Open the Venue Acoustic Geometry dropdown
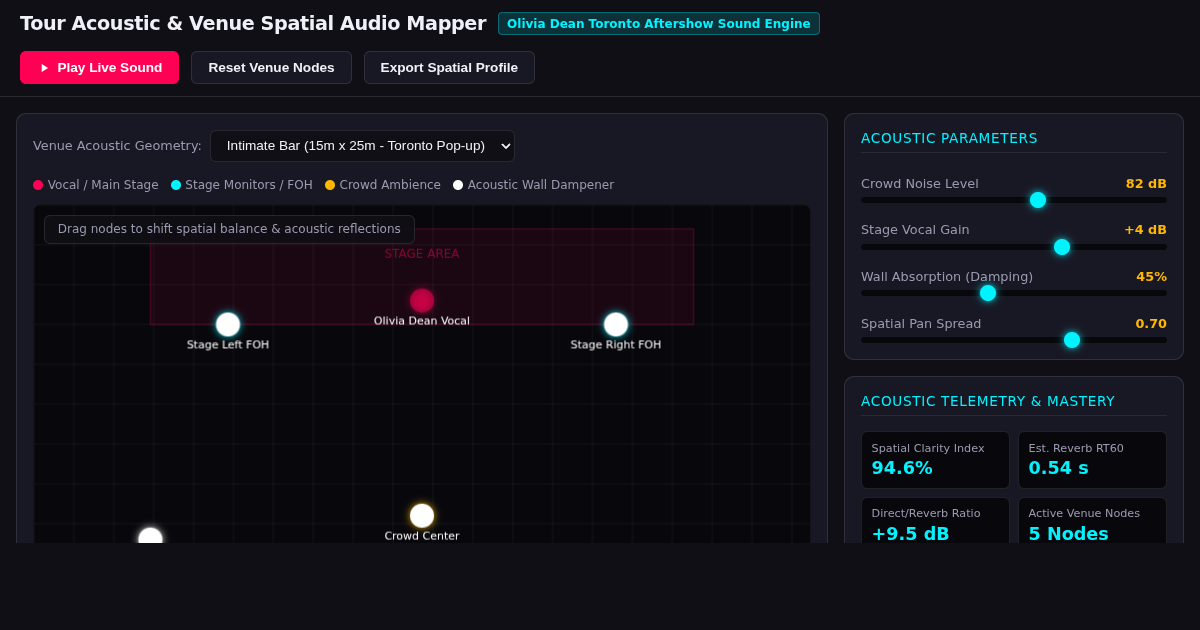Screen dimensions: 1200x630 (362, 146)
